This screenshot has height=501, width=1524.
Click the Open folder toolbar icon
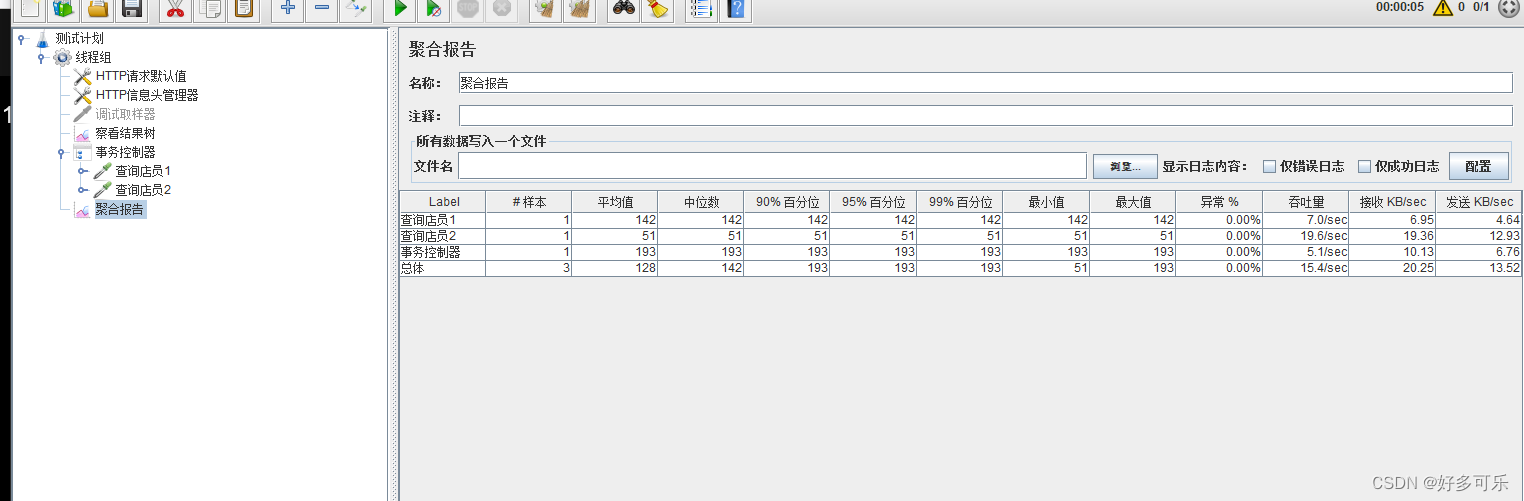98,10
